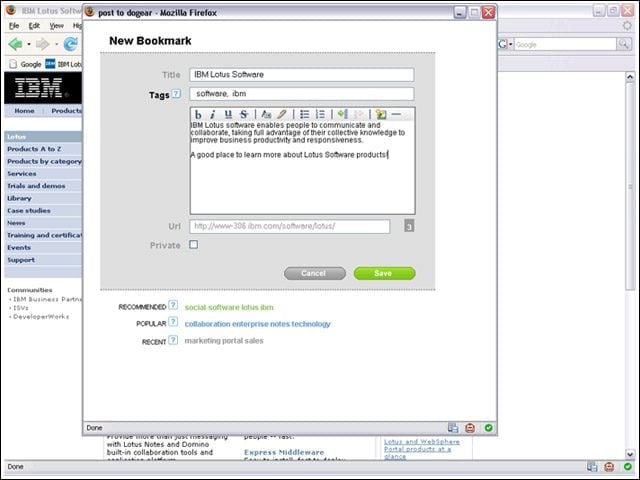Click the IBM Lotus bookmark in the bookmarks toolbar
The image size is (640, 480).
pyautogui.click(x=64, y=64)
